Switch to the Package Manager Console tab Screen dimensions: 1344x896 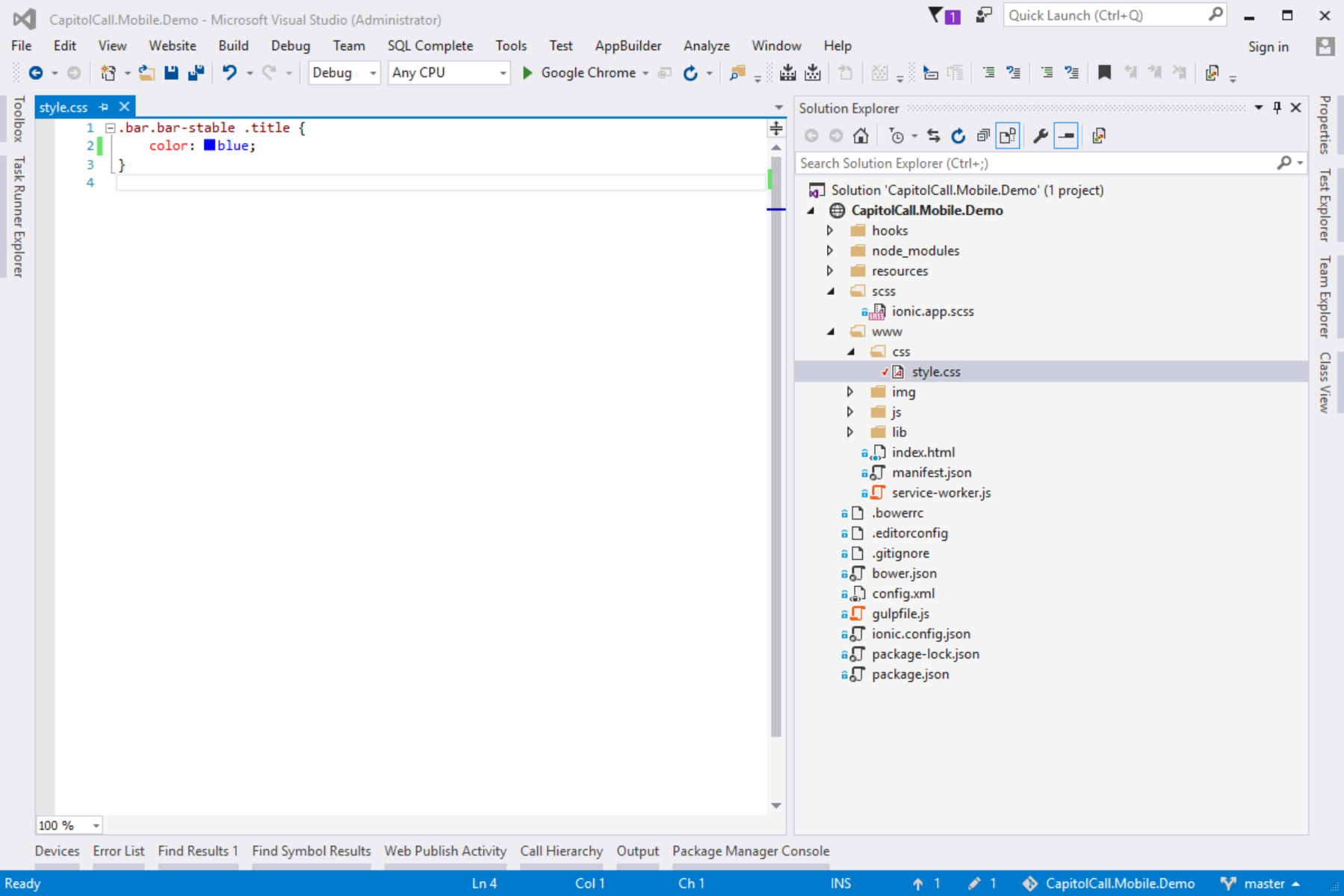[x=751, y=851]
